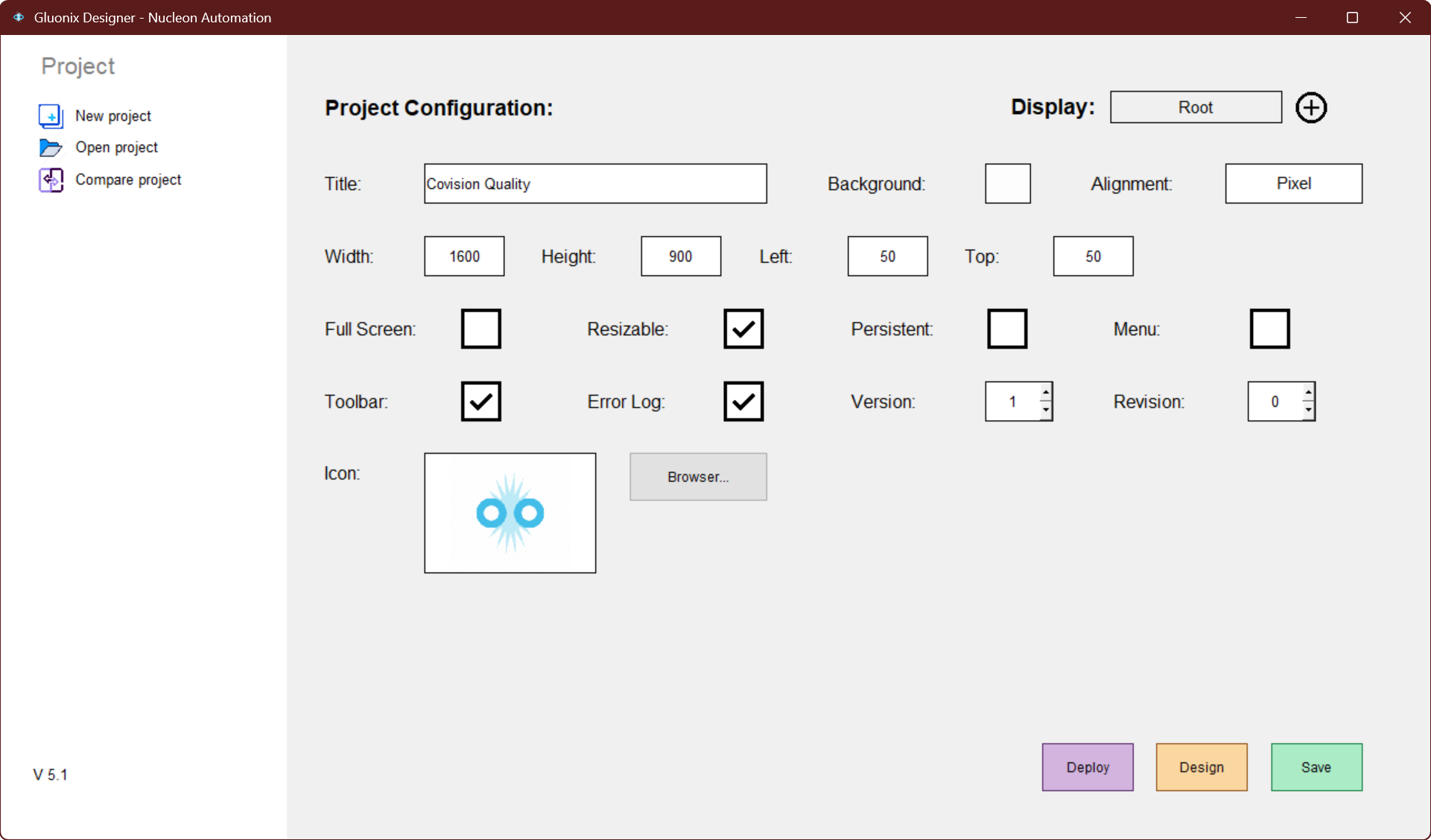Screen dimensions: 1431x840
Task: Disable the Toolbar checkbox
Action: click(480, 401)
